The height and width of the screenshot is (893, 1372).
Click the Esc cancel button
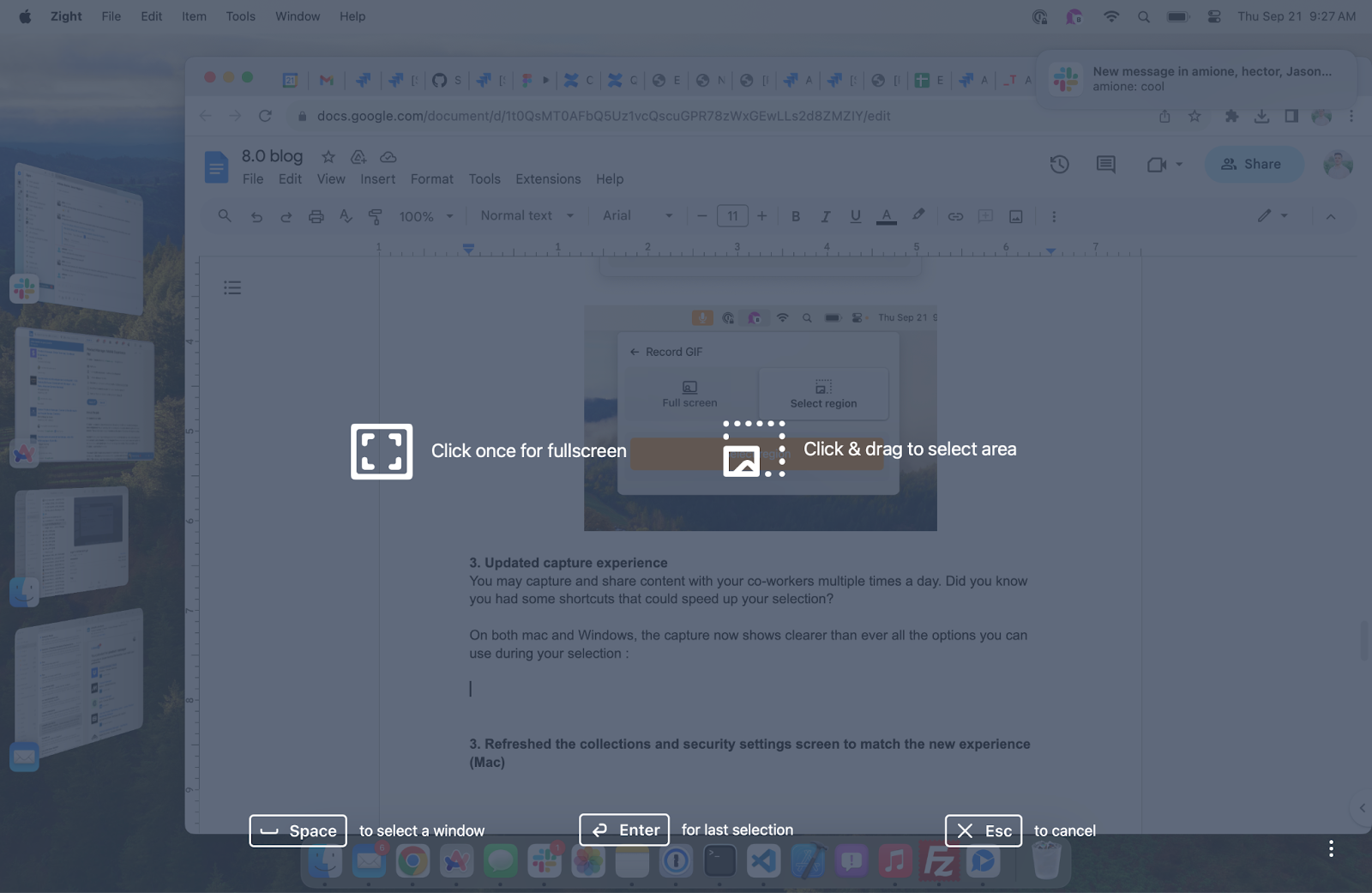tap(984, 830)
